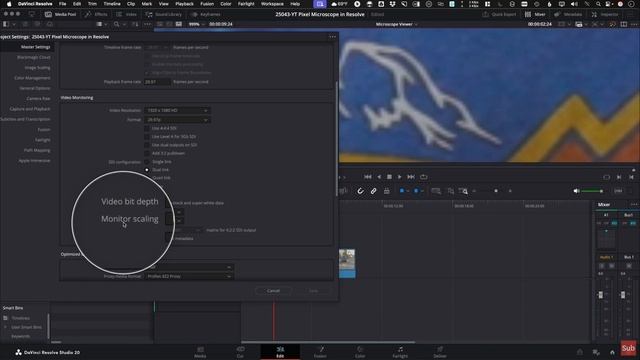Viewport: 640px width, 360px height.
Task: Open the Playback menu
Action: pos(184,4)
